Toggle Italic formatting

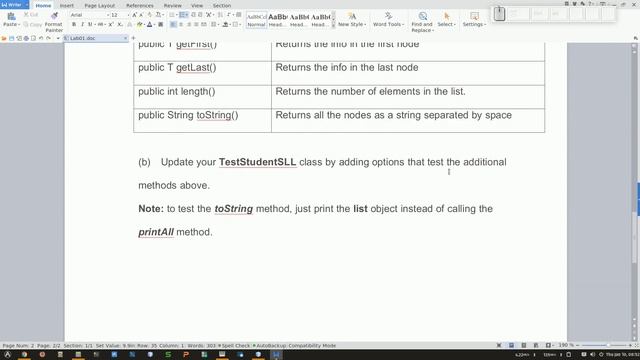[82, 24]
